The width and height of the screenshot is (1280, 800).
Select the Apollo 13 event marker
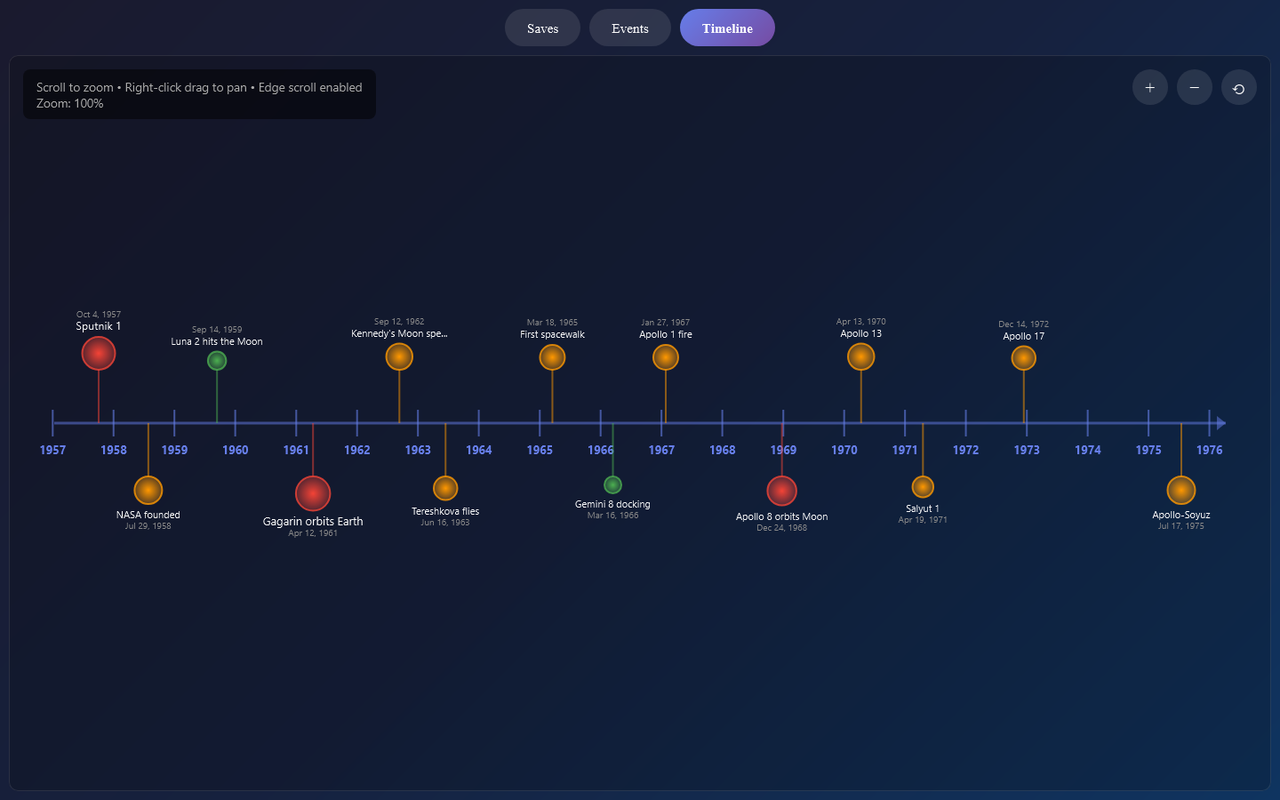(x=861, y=356)
